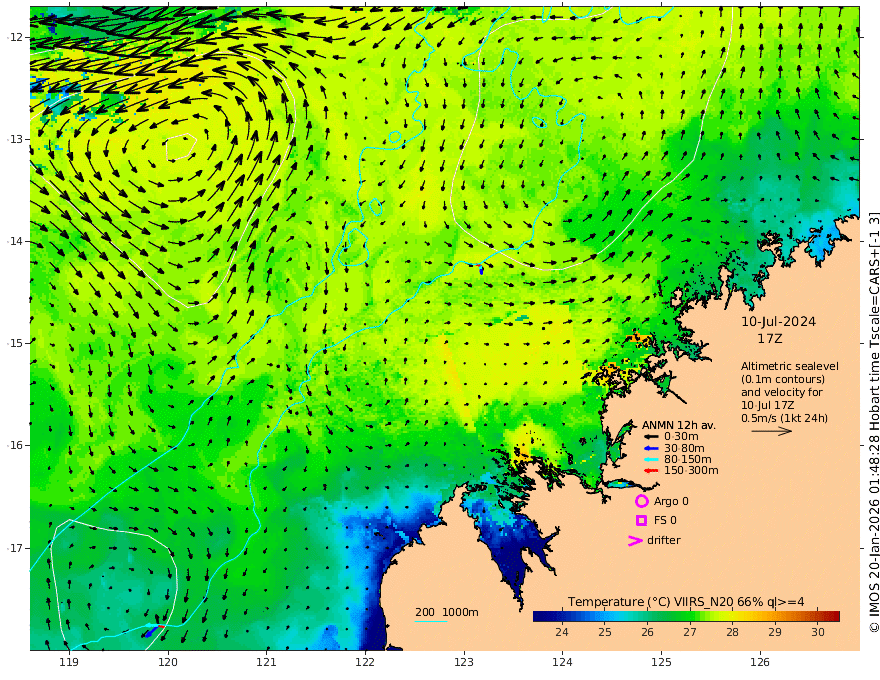The image size is (880, 680).
Task: Click the '200 1000m' isobath label
Action: (447, 612)
